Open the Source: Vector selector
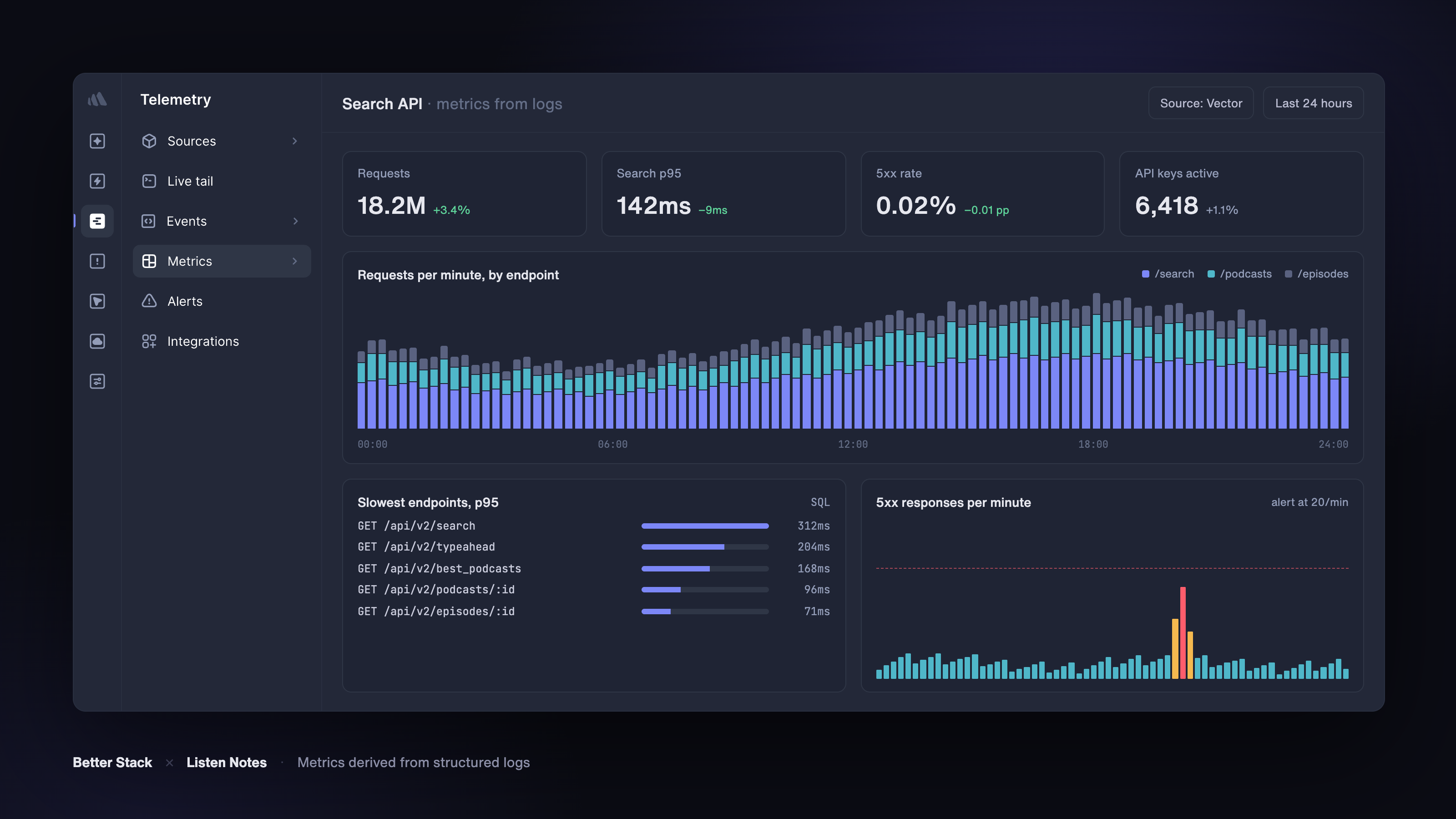 pos(1201,103)
